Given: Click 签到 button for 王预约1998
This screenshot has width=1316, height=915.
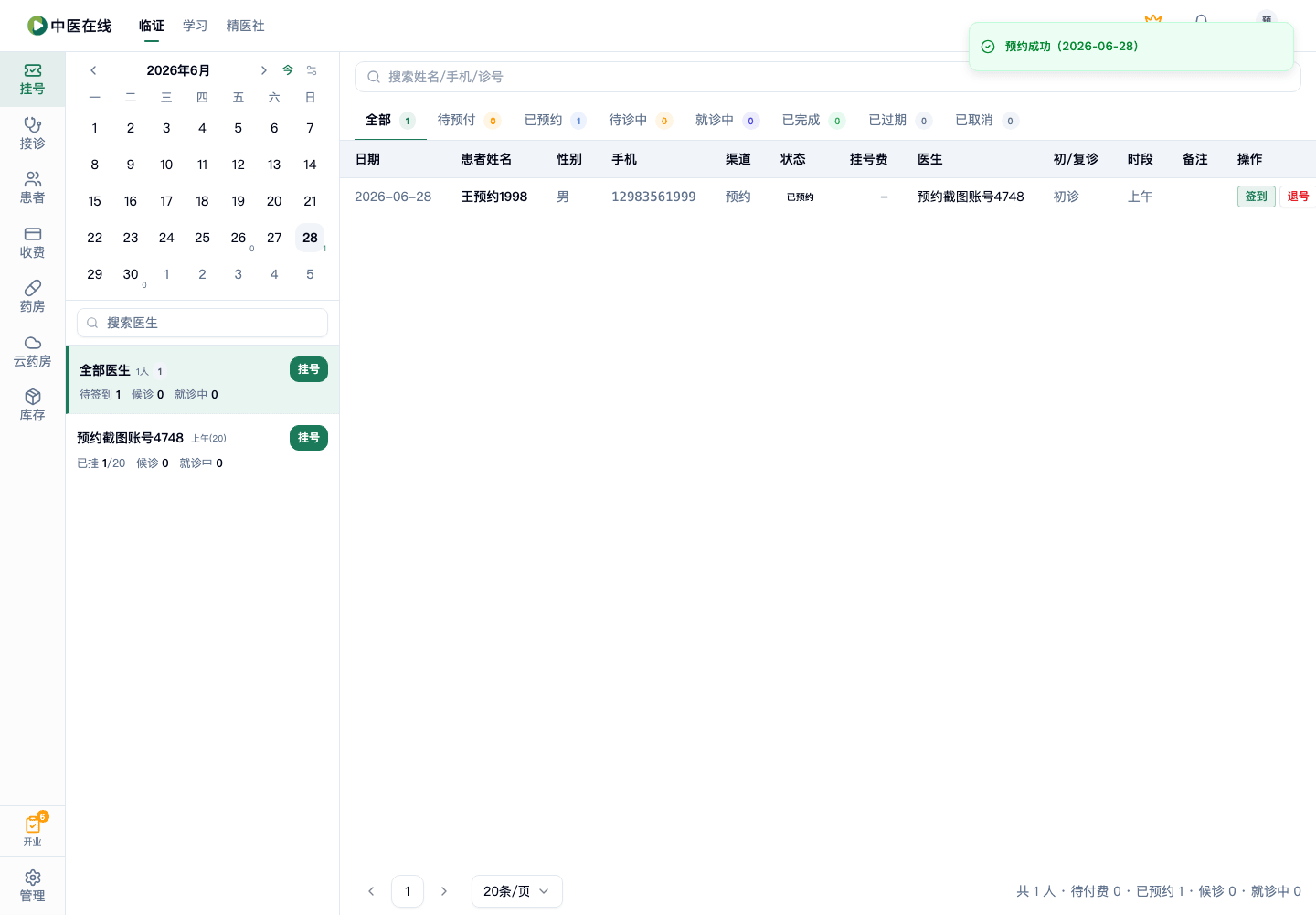Looking at the screenshot, I should (1257, 197).
